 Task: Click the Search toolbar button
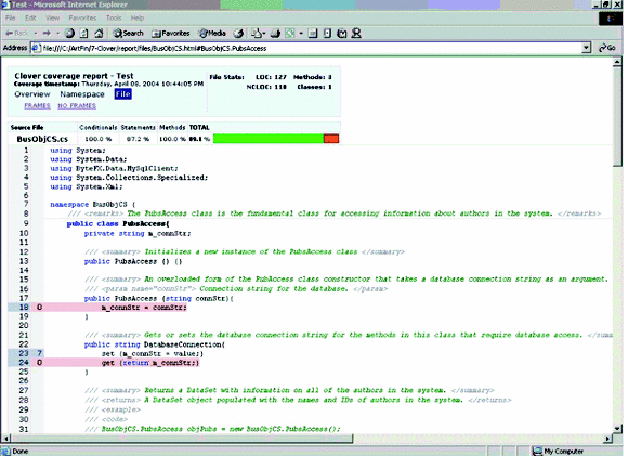127,33
